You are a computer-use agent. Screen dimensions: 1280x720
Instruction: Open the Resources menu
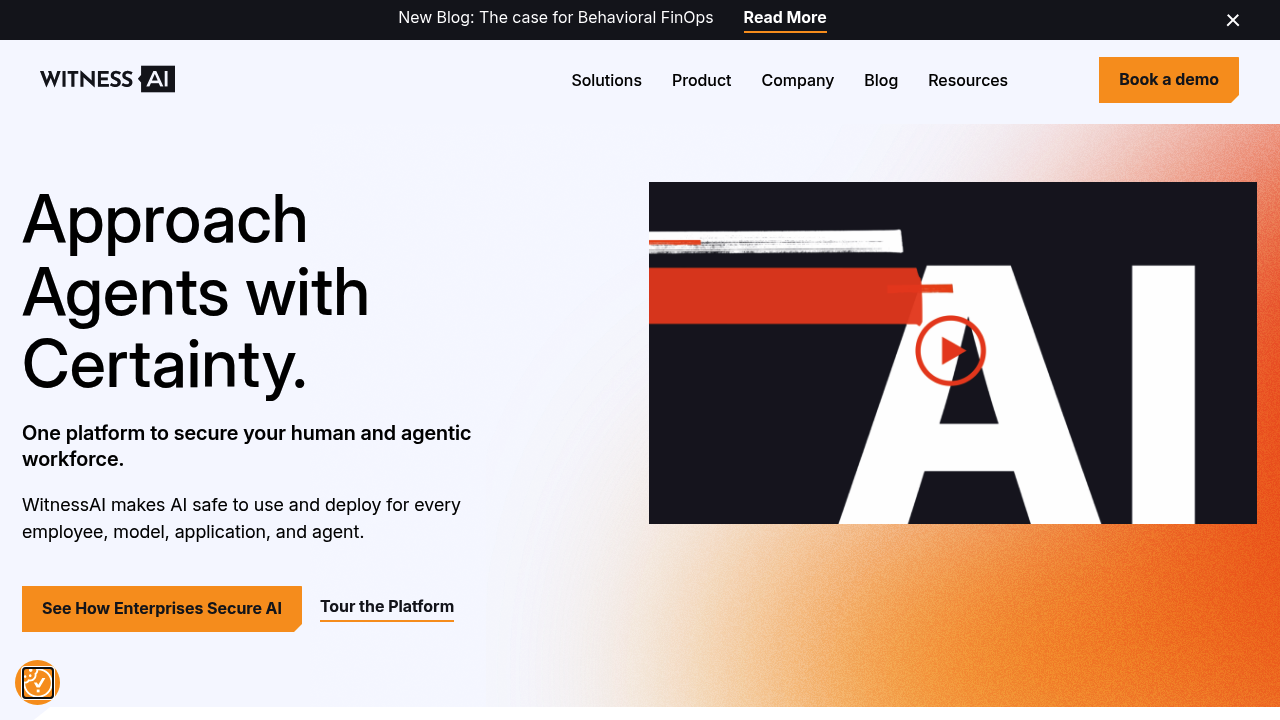pyautogui.click(x=968, y=80)
